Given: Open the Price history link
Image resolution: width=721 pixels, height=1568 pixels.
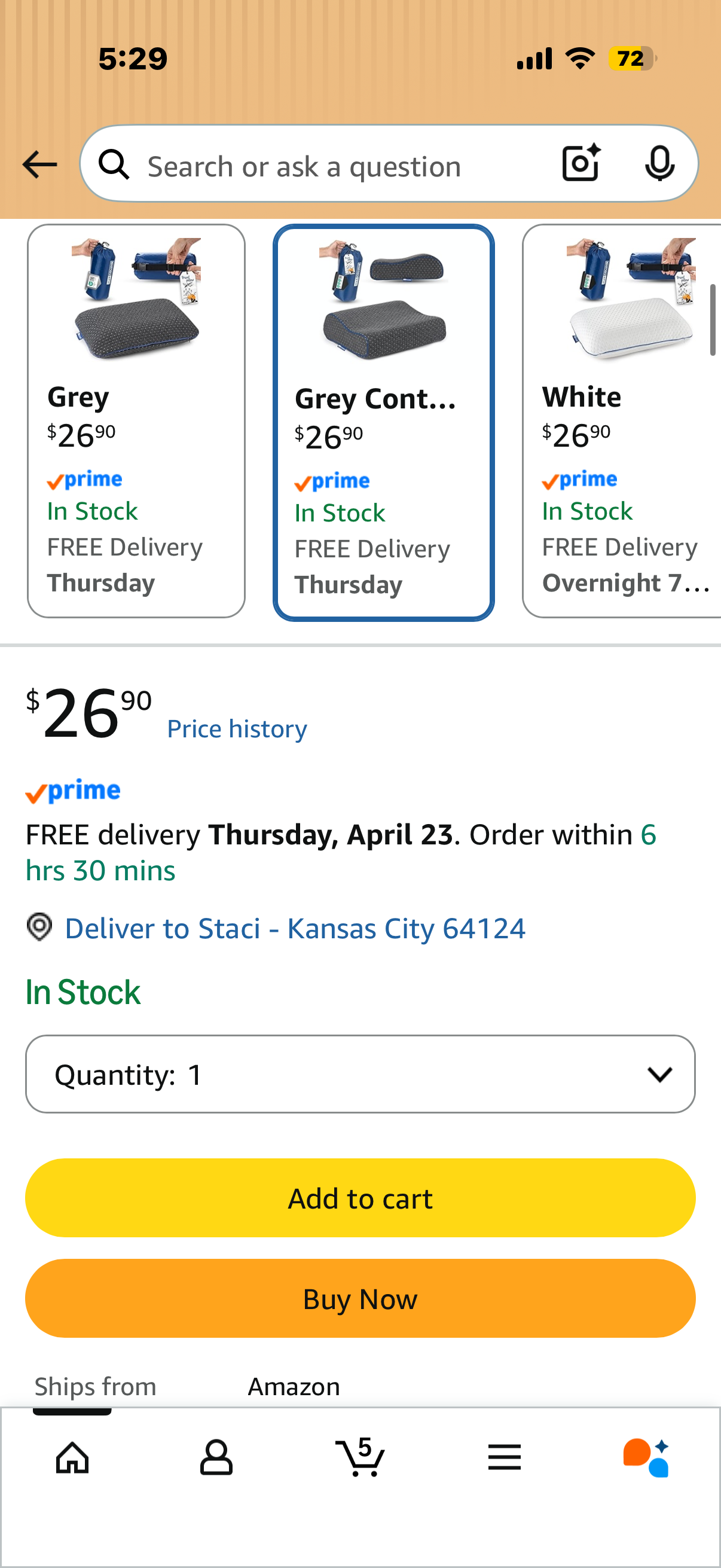Looking at the screenshot, I should [237, 728].
